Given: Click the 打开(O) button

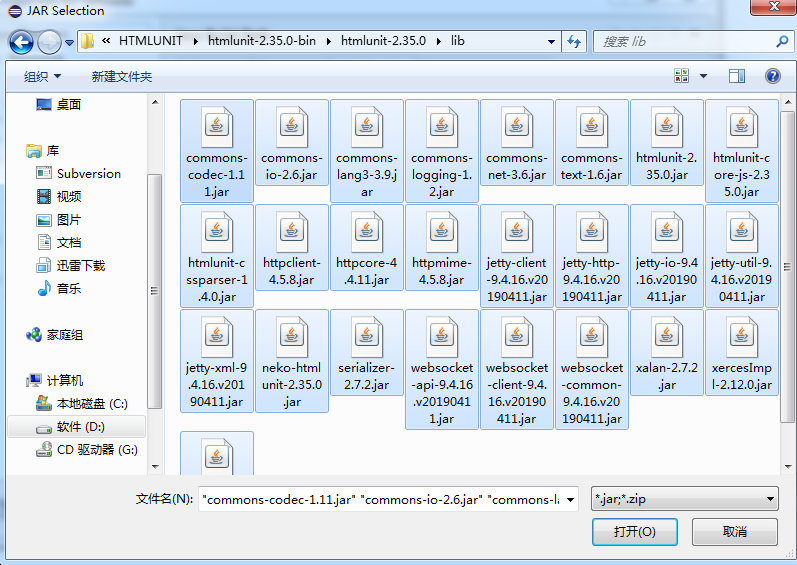Looking at the screenshot, I should click(634, 531).
